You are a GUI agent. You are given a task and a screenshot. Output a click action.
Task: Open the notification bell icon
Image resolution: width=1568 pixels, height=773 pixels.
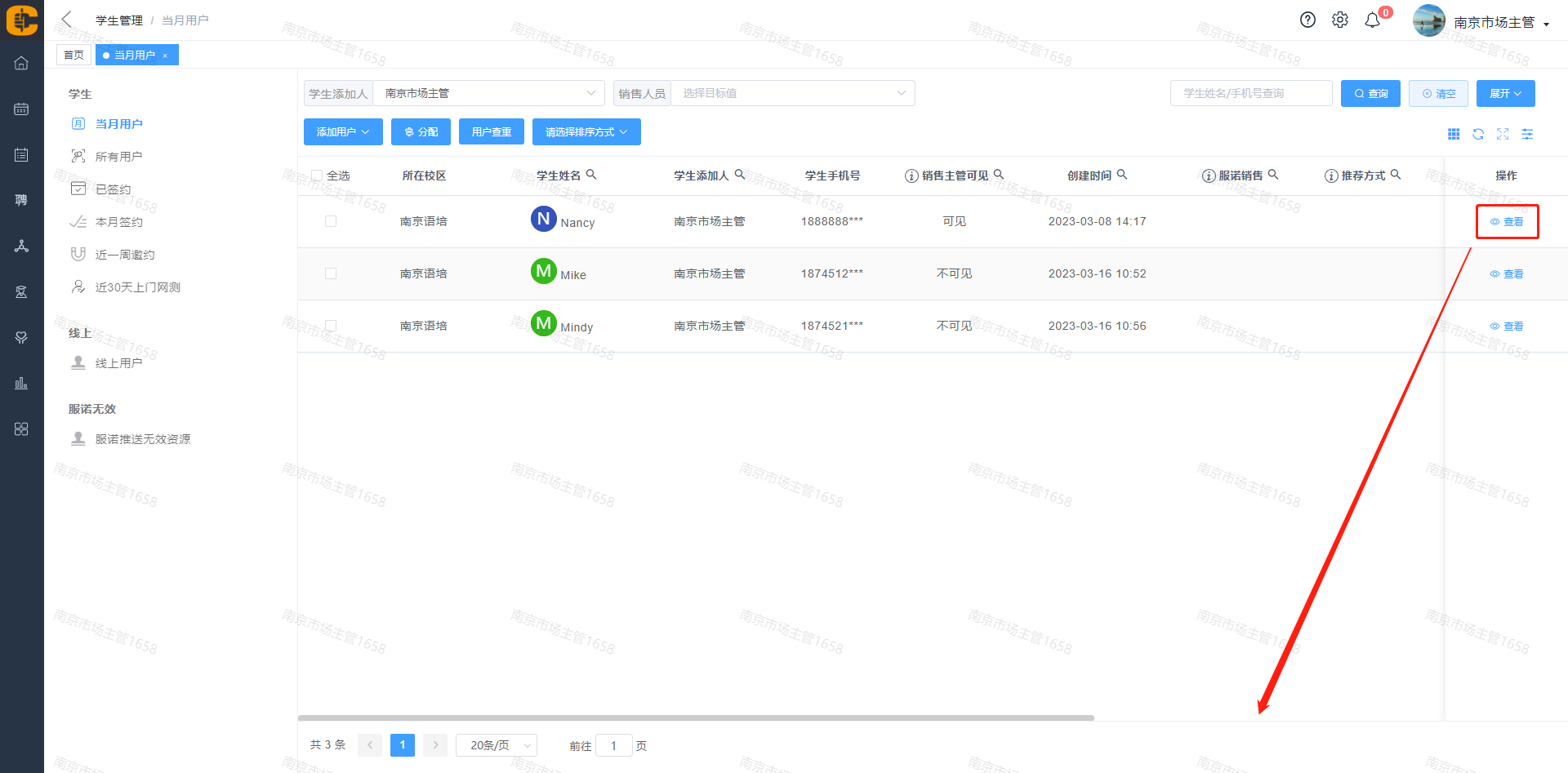click(1373, 20)
